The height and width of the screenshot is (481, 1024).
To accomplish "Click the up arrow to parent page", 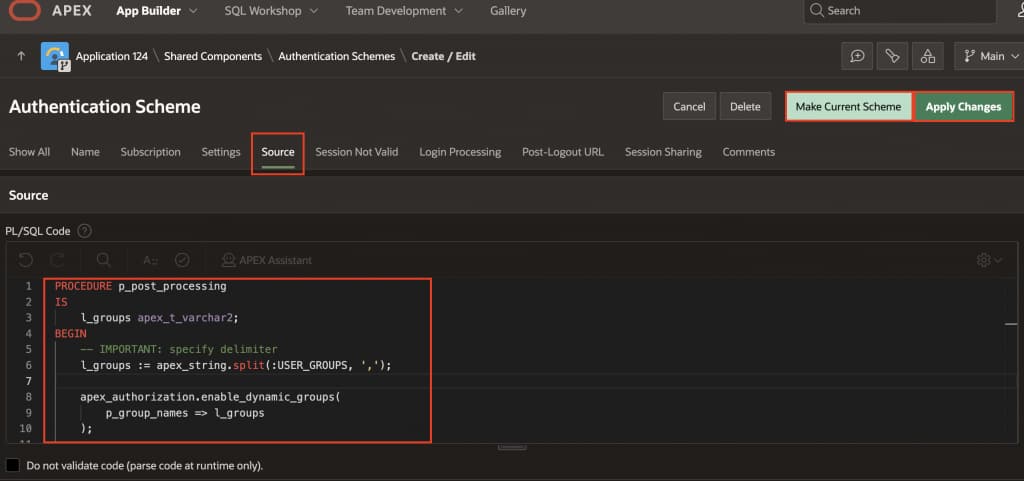I will (x=21, y=57).
